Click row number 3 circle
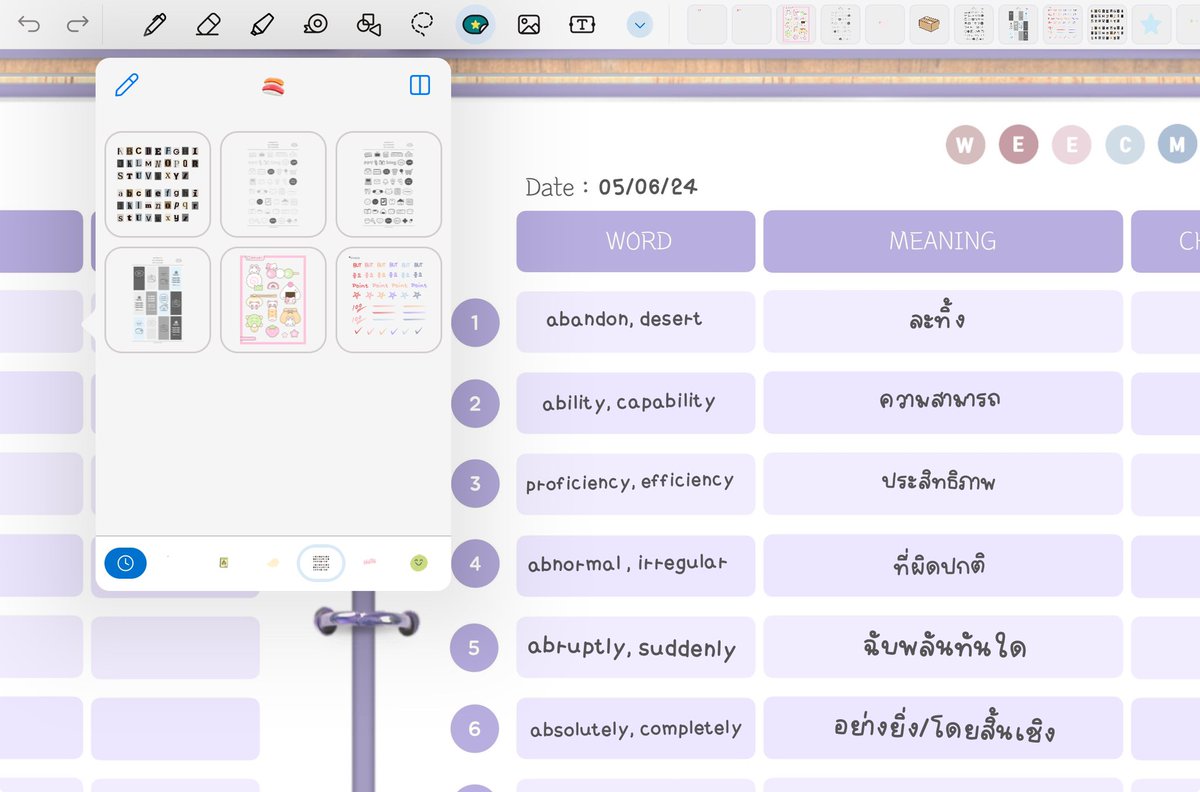The height and width of the screenshot is (792, 1200). point(475,483)
